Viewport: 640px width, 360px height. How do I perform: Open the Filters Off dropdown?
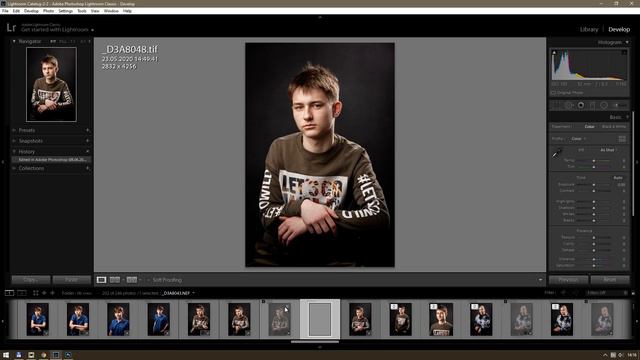[x=607, y=293]
